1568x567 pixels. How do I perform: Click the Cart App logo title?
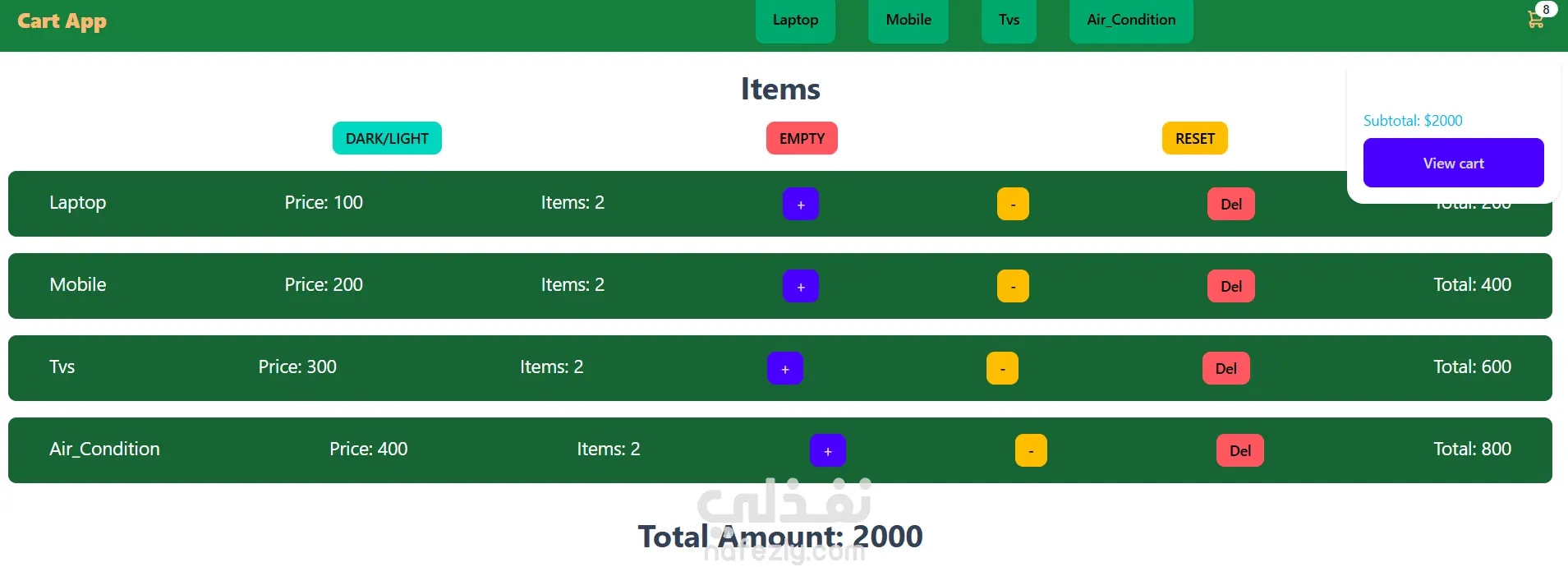coord(62,21)
